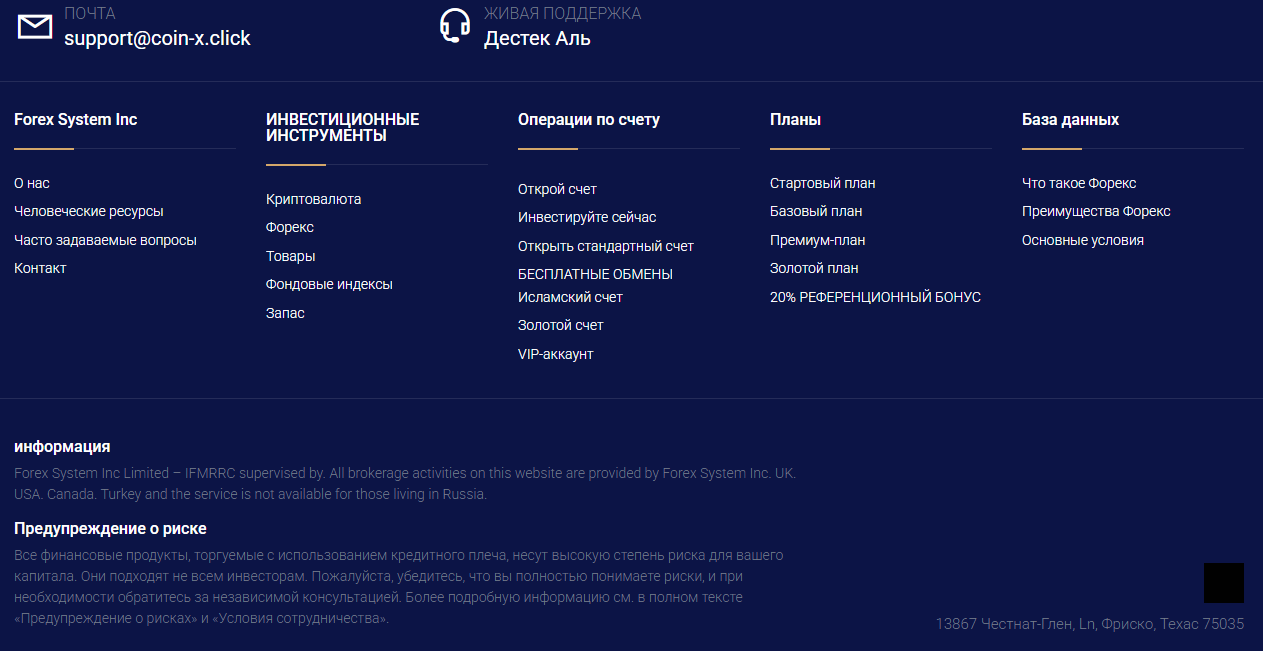
Task: Click the black square button at bottom right
Action: point(1223,583)
